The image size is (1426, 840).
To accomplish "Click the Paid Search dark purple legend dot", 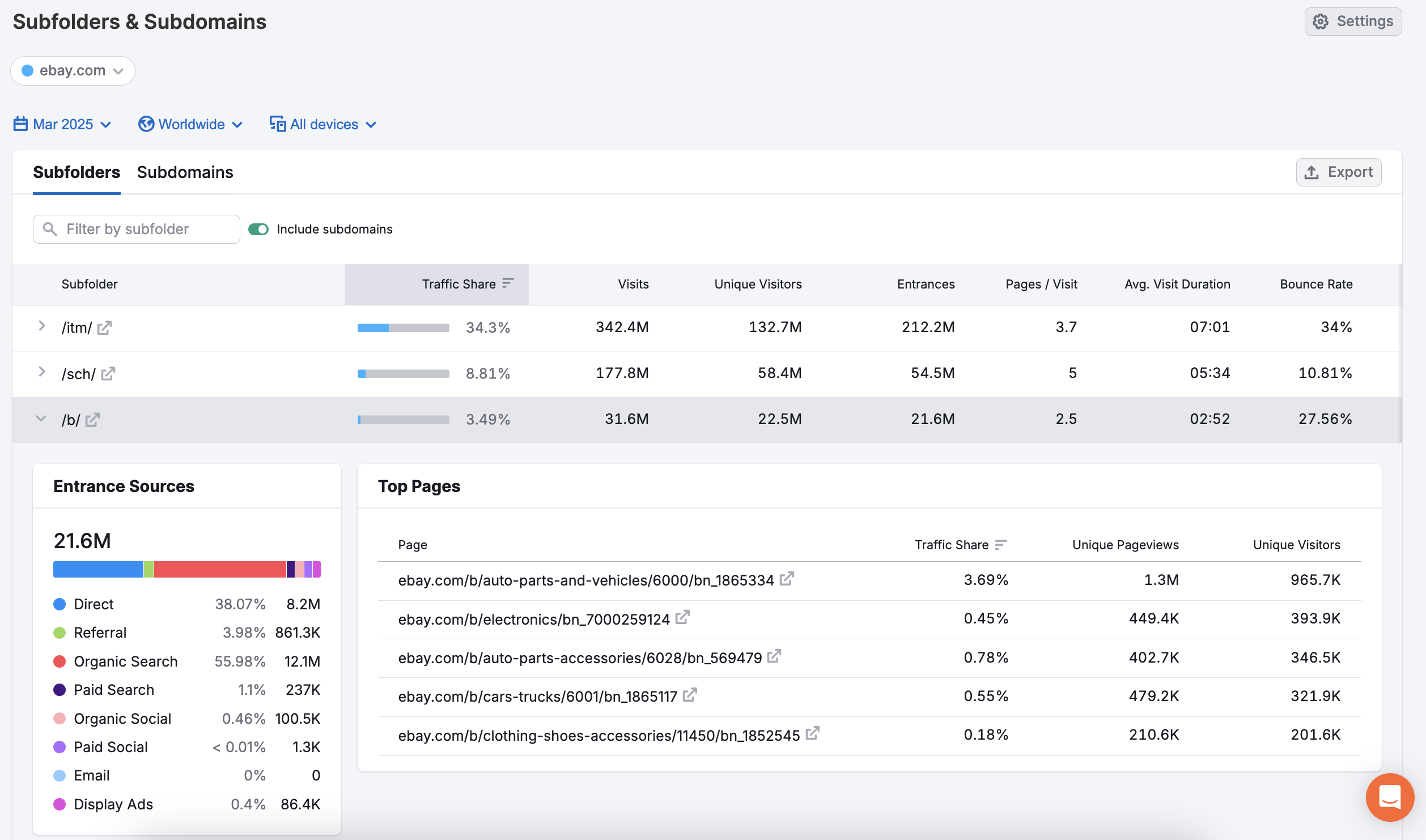I will point(60,690).
